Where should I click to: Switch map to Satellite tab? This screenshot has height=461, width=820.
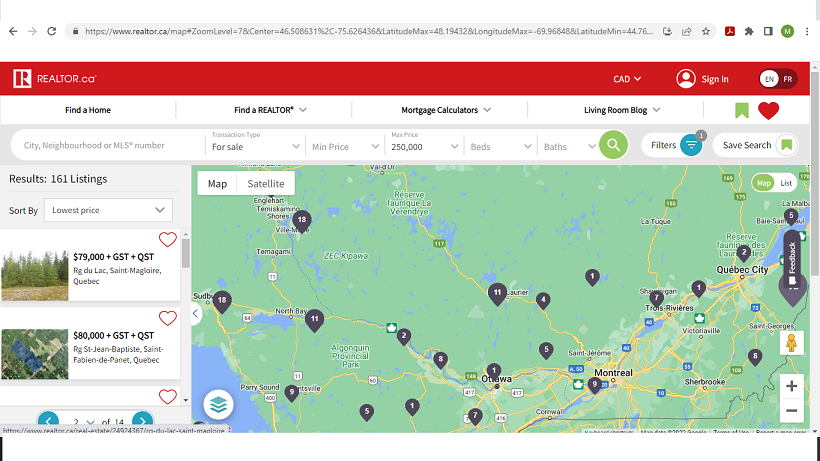[266, 183]
